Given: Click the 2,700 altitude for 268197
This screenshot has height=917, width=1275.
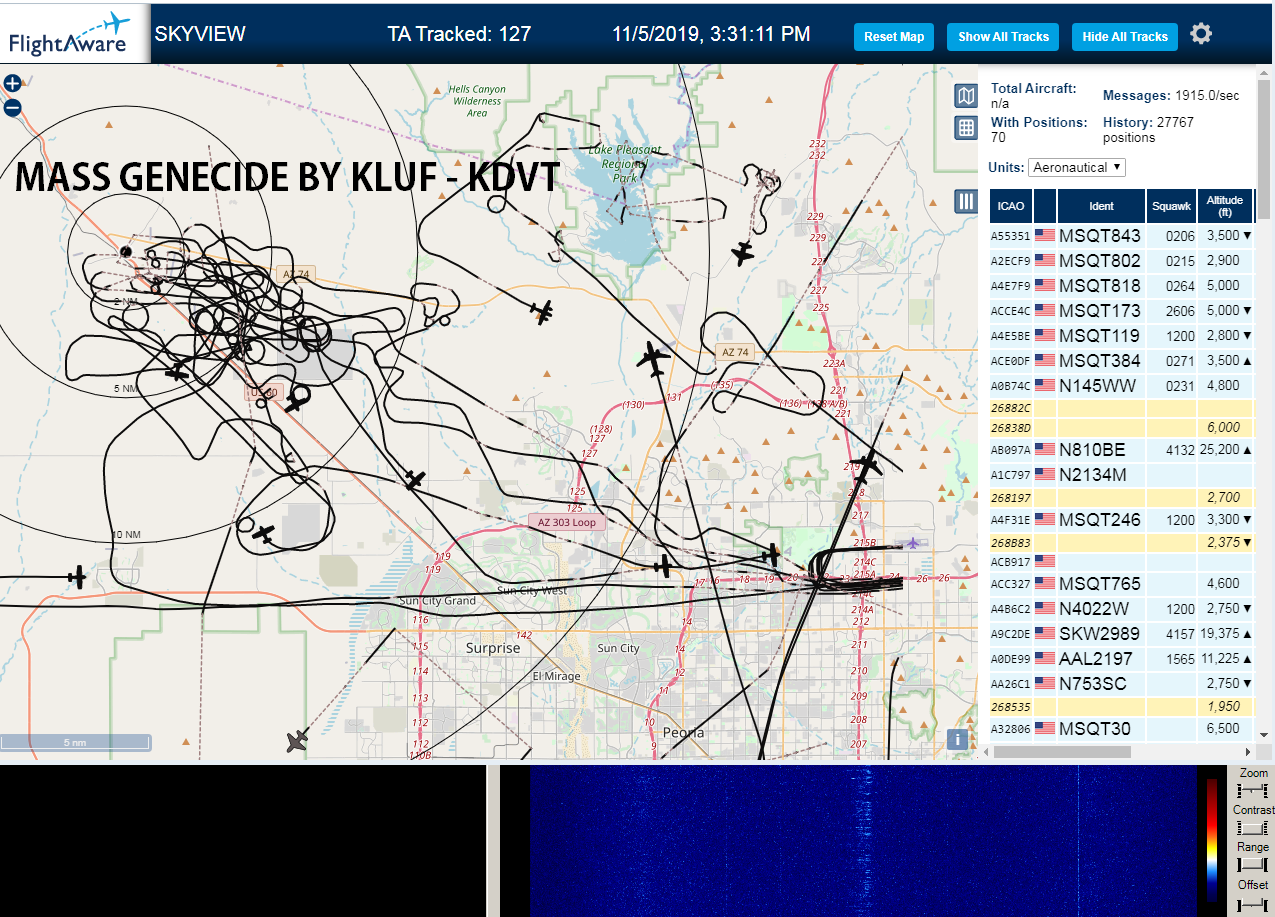Looking at the screenshot, I should (x=1223, y=497).
